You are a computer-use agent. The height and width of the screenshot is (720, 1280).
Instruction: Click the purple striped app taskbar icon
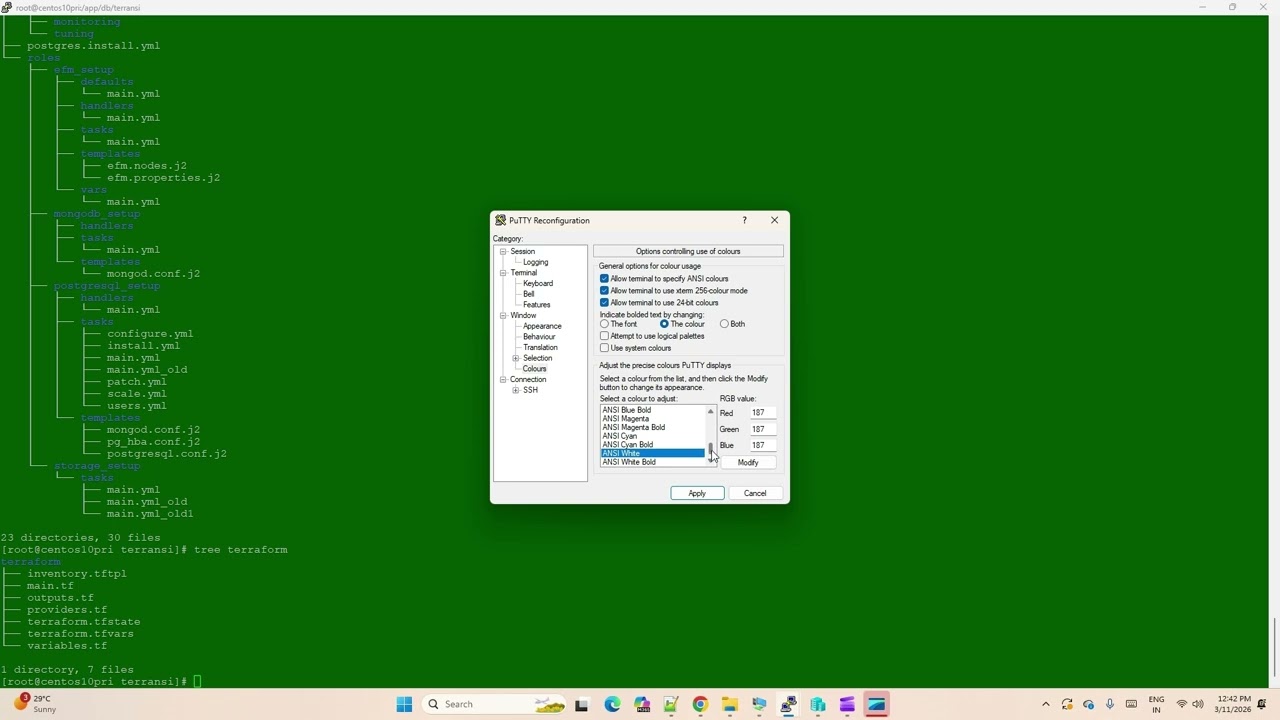click(x=848, y=704)
